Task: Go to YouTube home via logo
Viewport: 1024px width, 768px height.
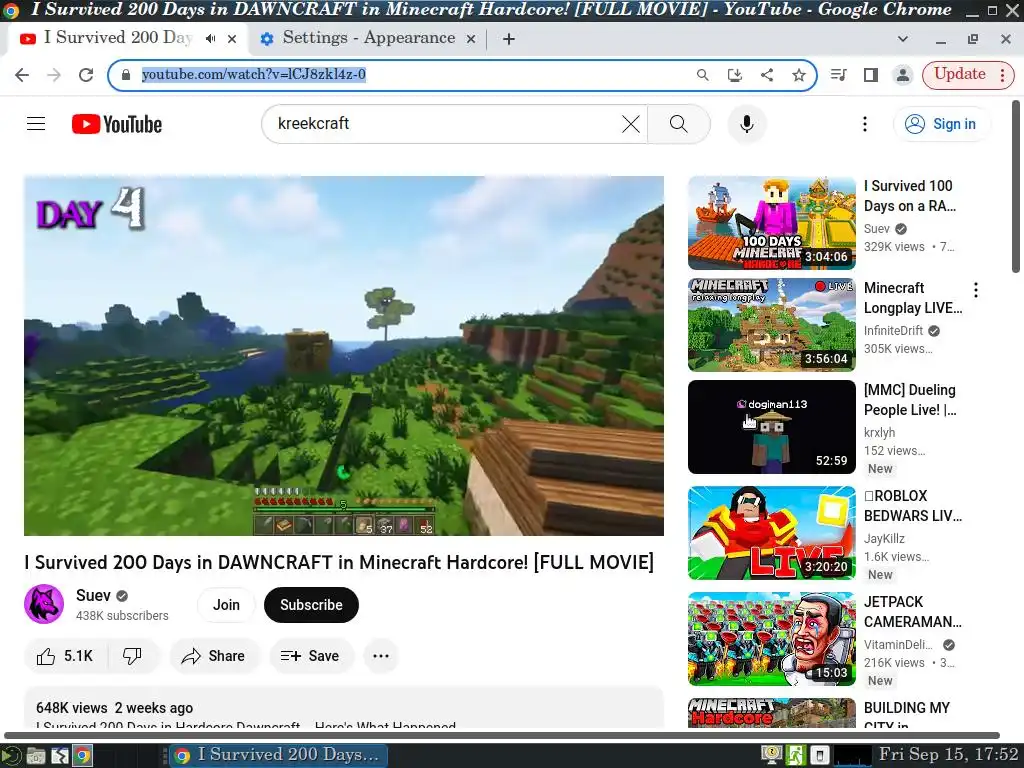Action: (117, 124)
